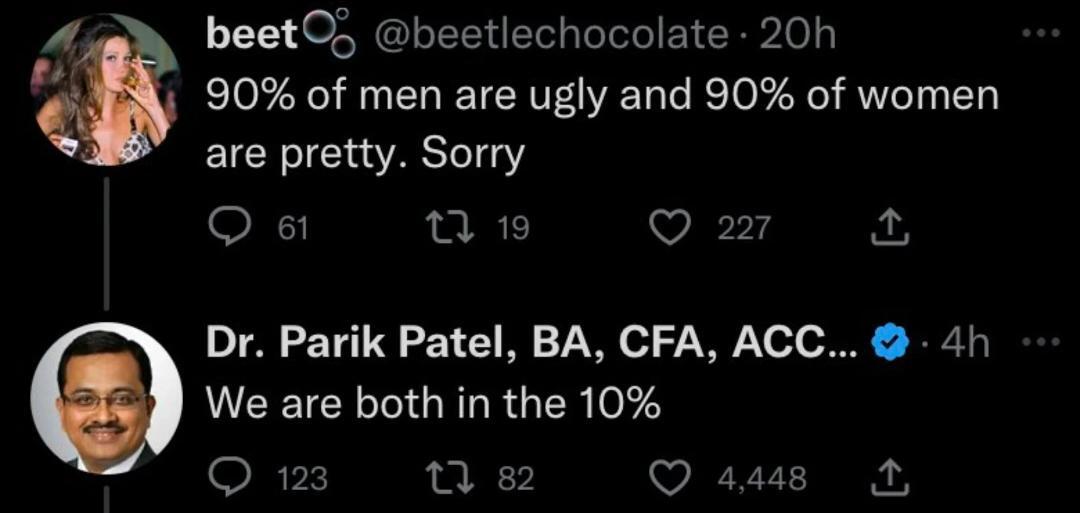The image size is (1080, 513).
Task: Click the 'Dr. Parik Patel, BA, CFA, ACC...' name
Action: coord(530,343)
